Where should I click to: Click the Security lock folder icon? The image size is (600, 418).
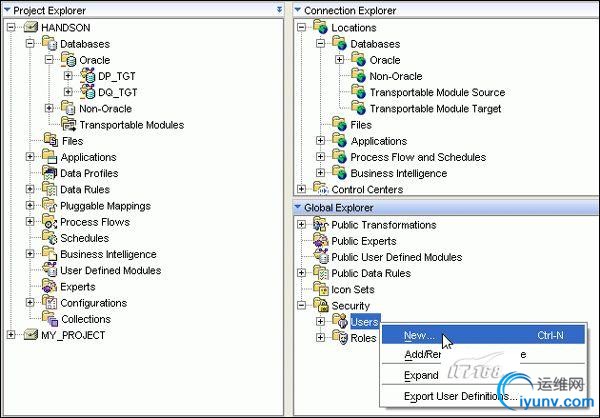(x=321, y=305)
